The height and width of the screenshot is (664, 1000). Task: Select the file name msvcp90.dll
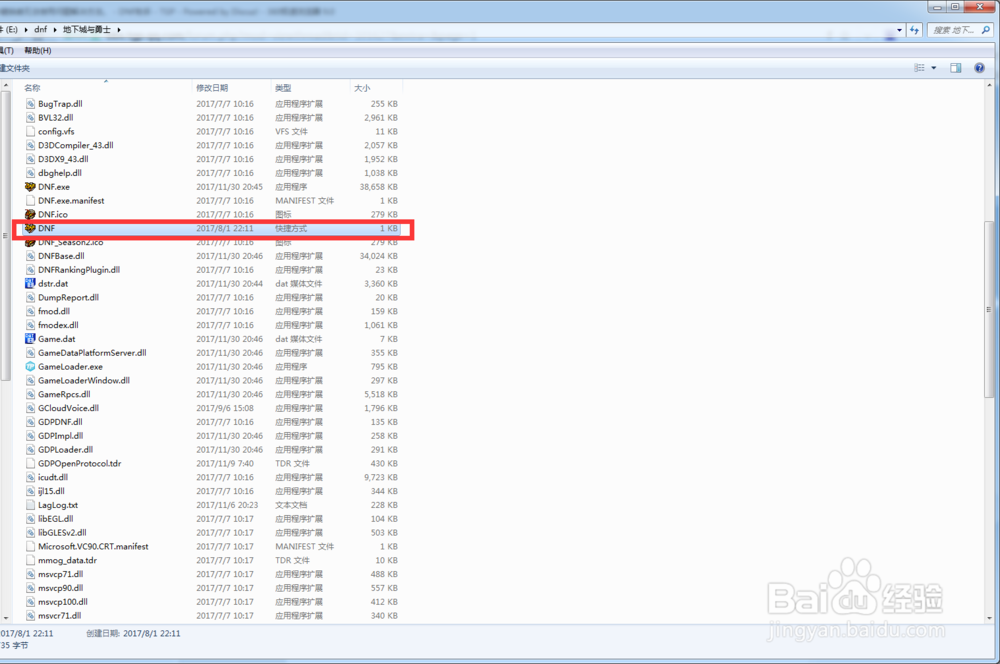(61, 588)
